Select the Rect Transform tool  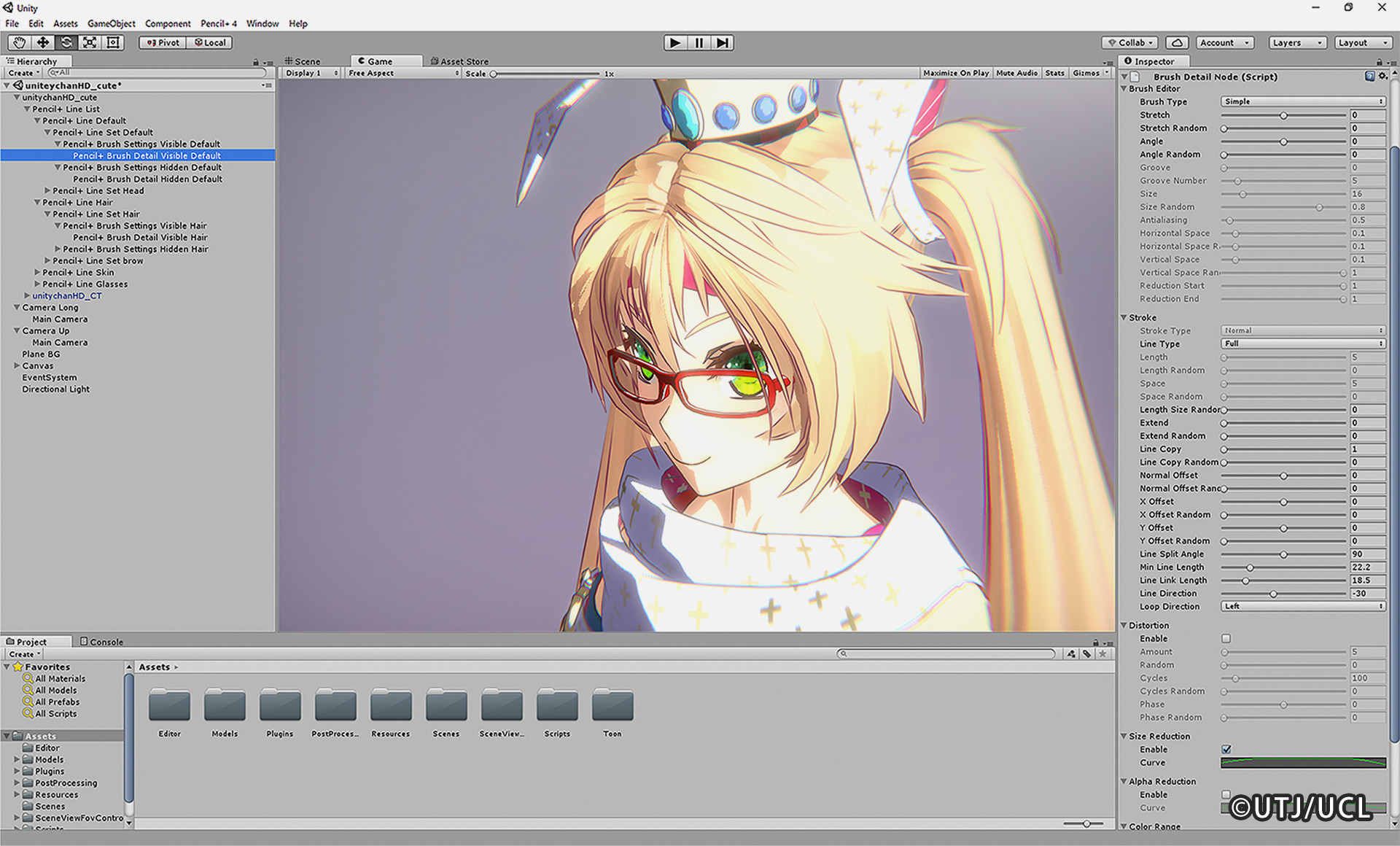click(113, 42)
